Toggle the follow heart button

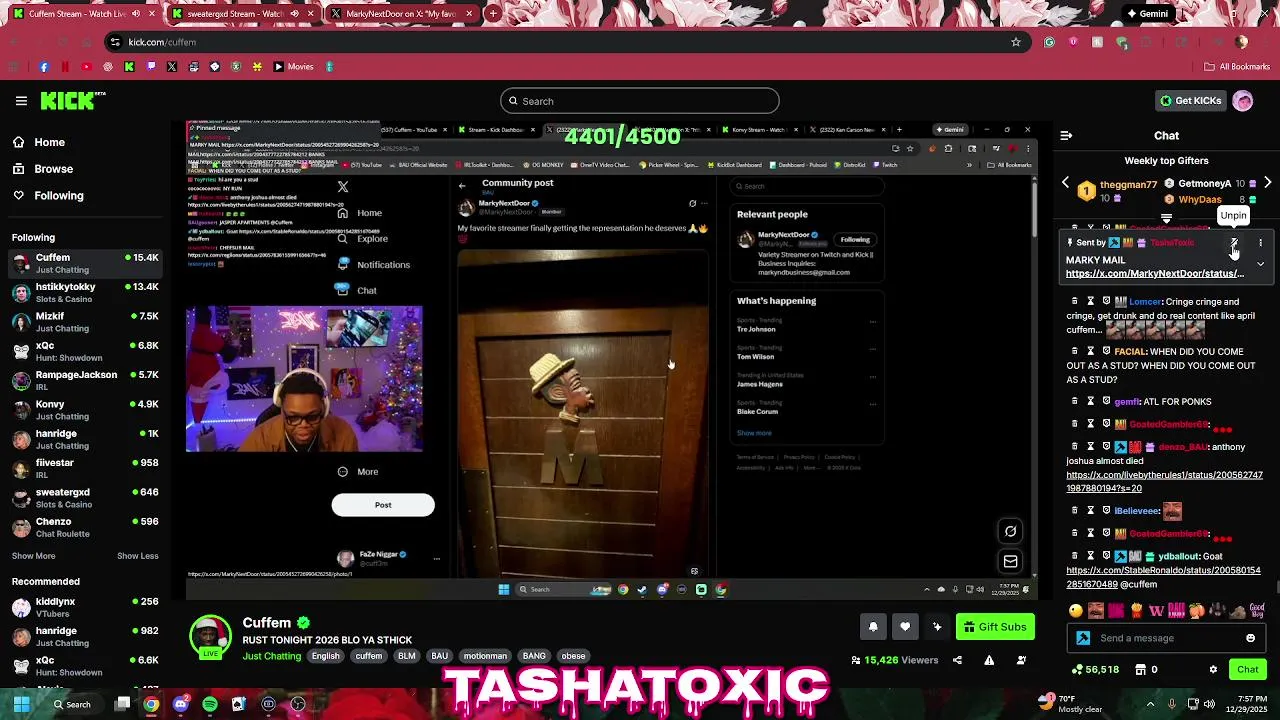905,627
